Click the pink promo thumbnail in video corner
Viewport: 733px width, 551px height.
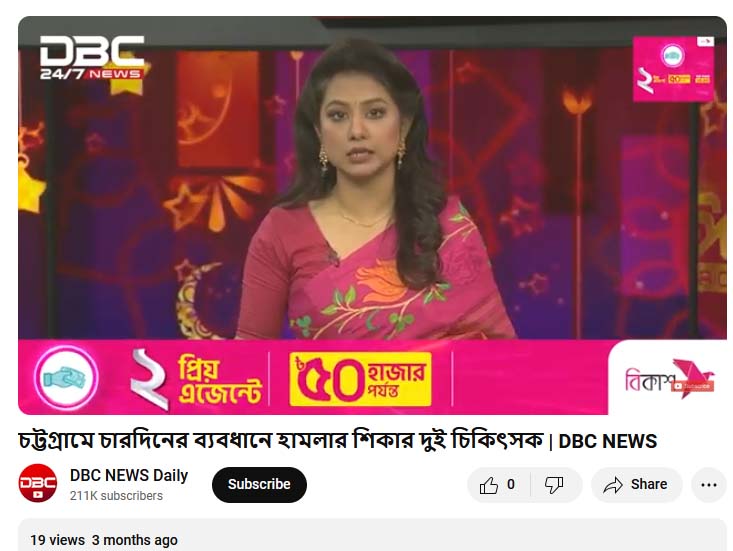click(x=674, y=69)
